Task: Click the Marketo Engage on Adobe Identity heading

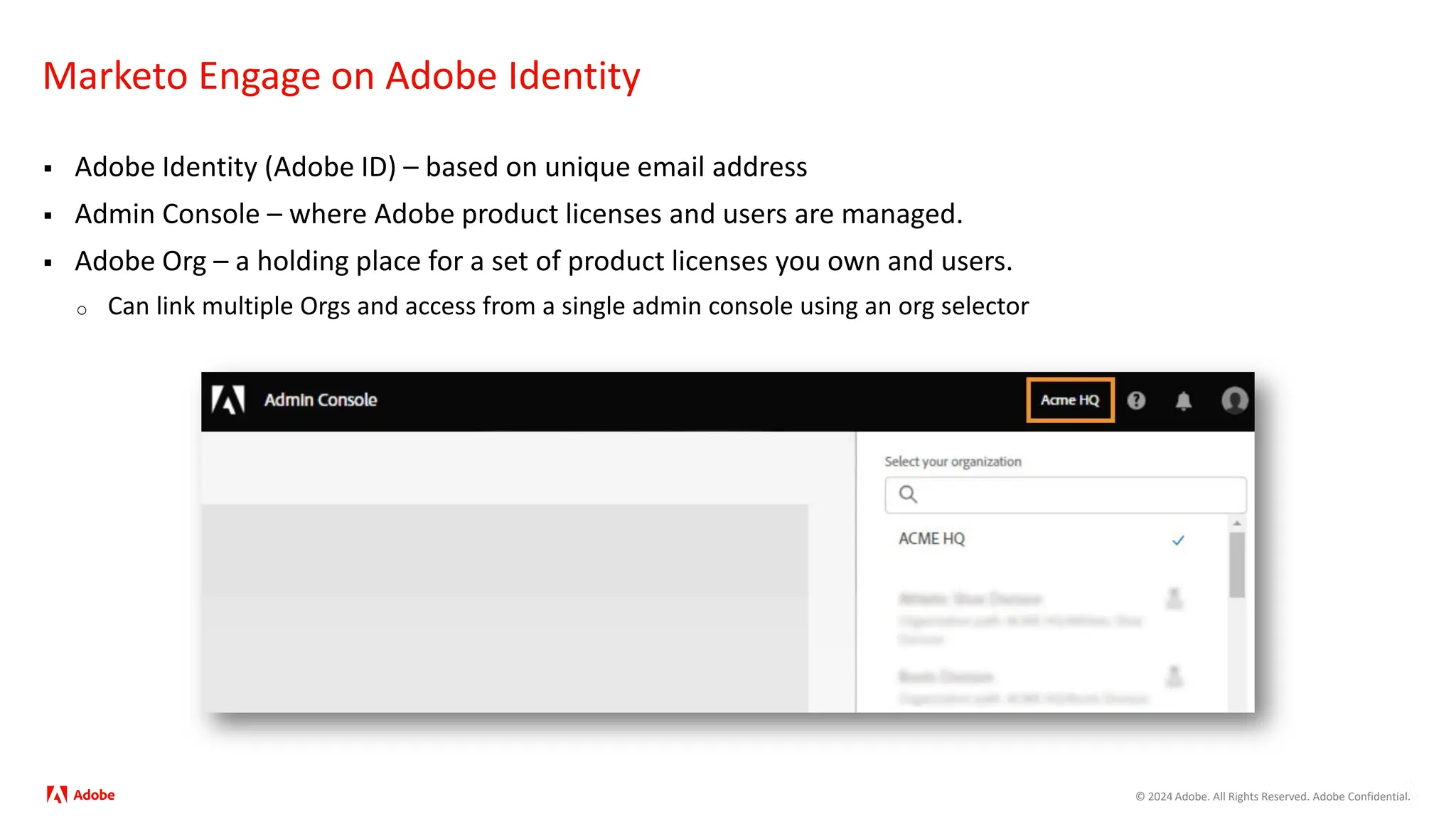Action: 341,76
